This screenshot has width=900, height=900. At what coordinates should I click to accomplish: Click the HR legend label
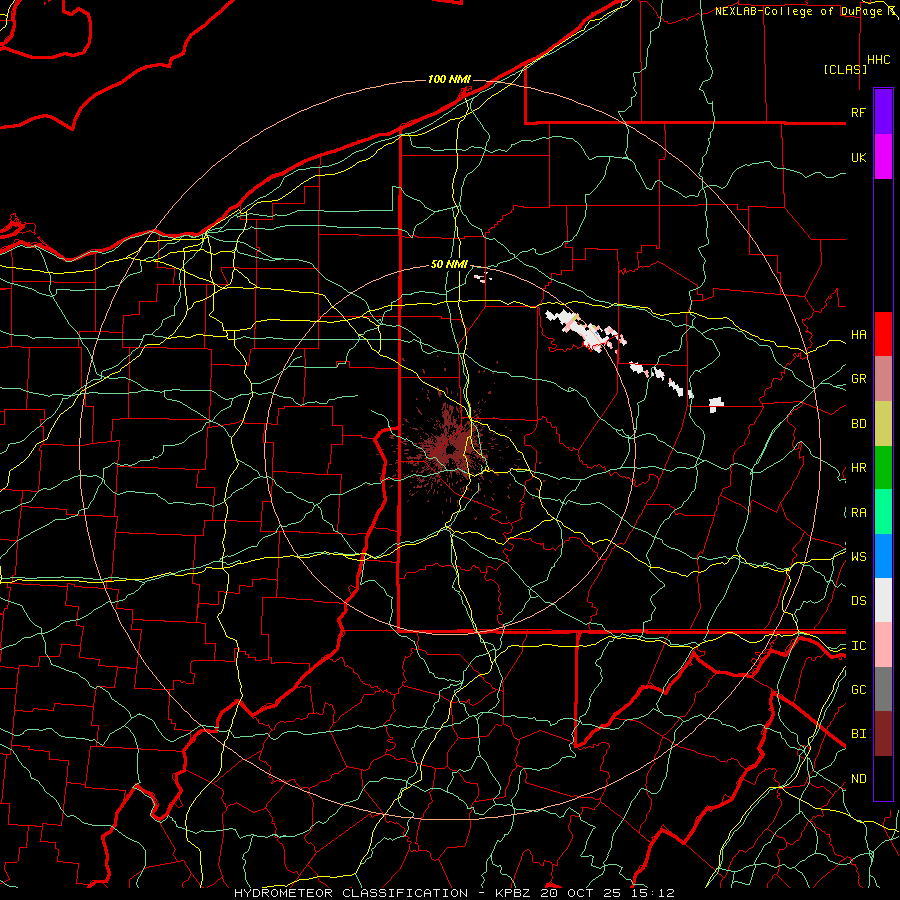tap(859, 468)
